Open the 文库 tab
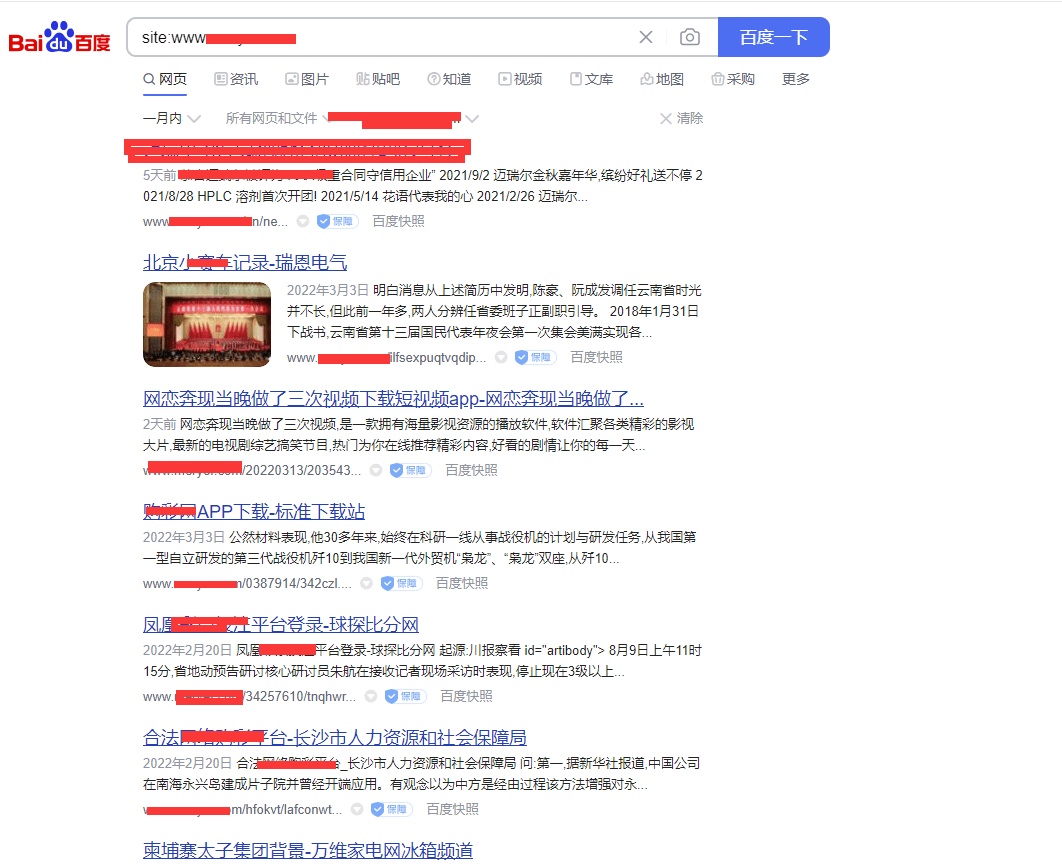1062x867 pixels. pyautogui.click(x=591, y=79)
